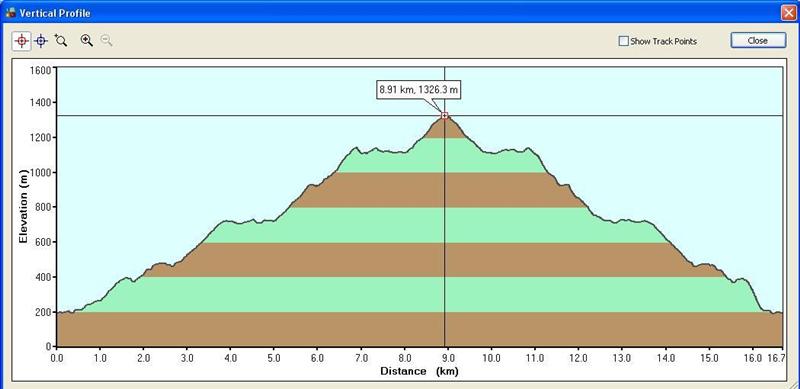The width and height of the screenshot is (800, 389).
Task: Click the greyed-out zoom out magnifier
Action: (106, 41)
